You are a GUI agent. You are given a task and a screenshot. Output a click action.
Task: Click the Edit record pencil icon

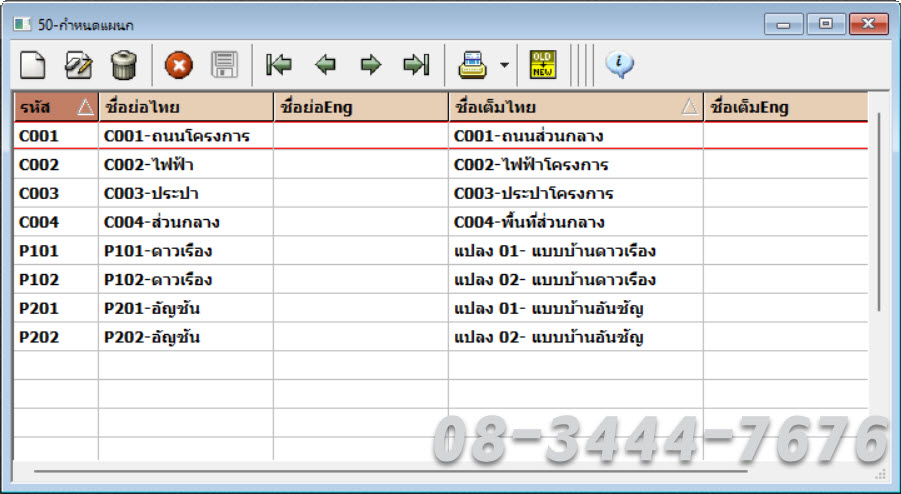click(x=78, y=65)
